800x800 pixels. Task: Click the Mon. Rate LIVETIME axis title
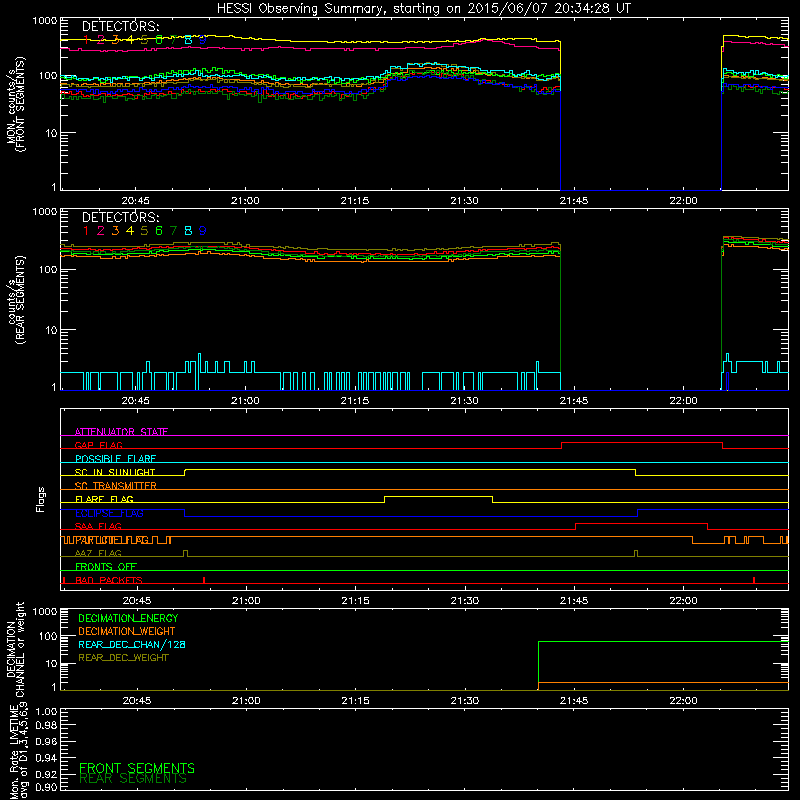(18, 750)
